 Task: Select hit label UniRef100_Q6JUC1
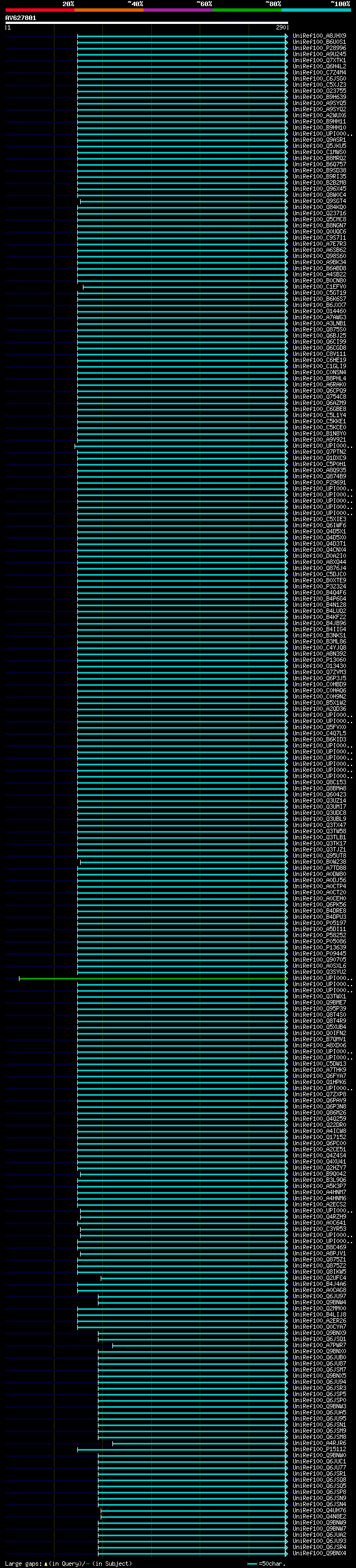point(319,1461)
